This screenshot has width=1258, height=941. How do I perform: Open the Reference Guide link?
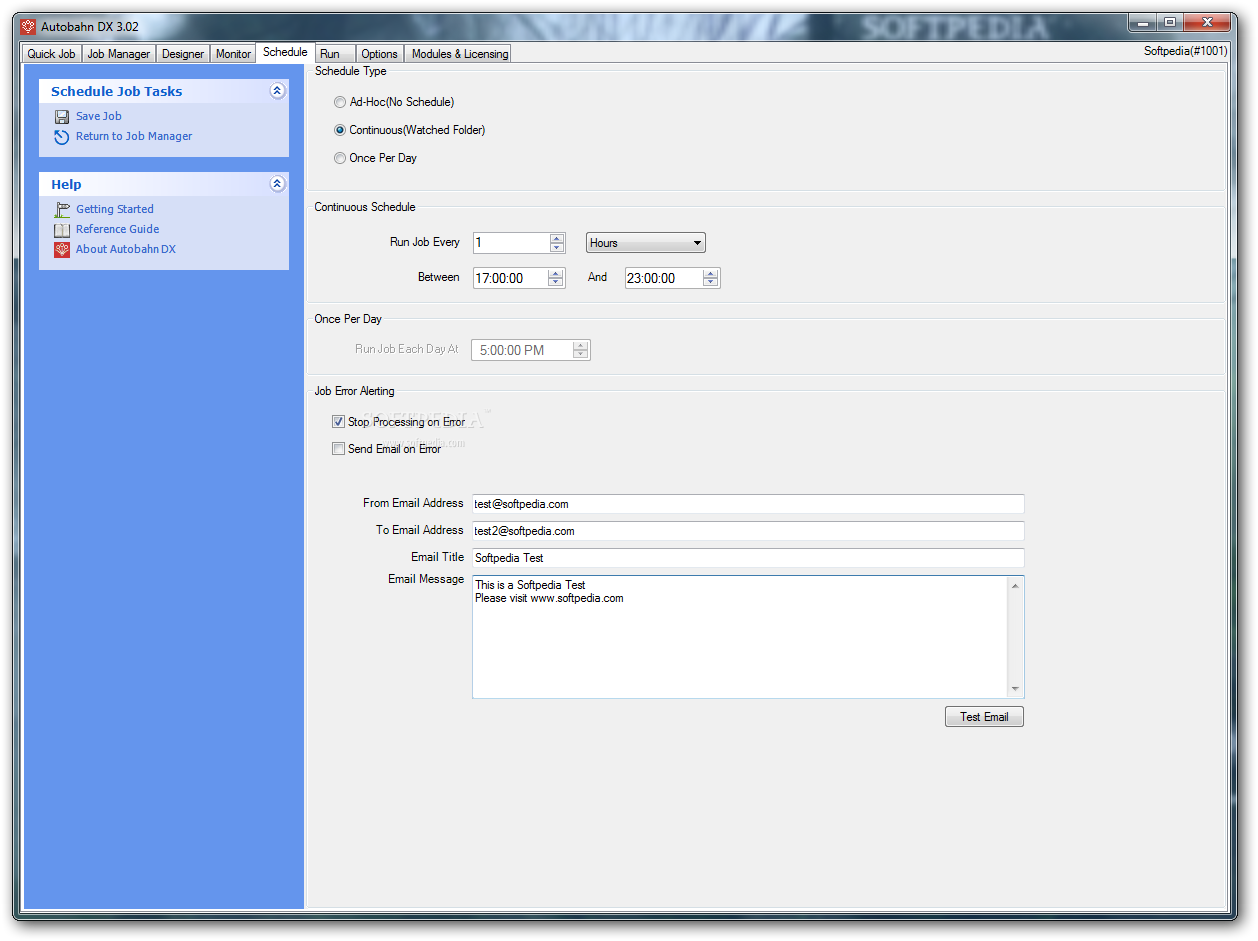point(118,229)
